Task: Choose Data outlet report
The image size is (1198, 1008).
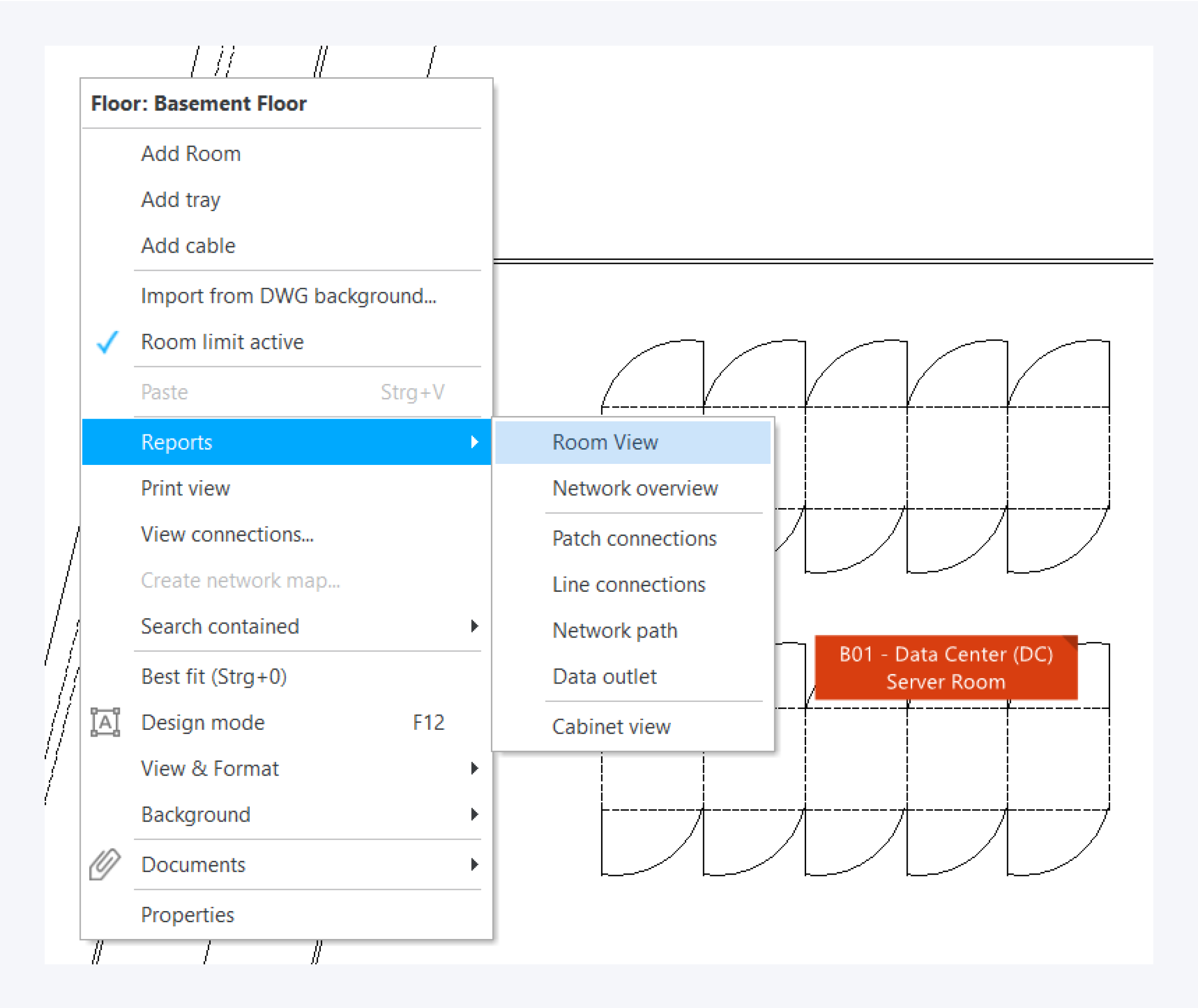Action: pos(604,677)
